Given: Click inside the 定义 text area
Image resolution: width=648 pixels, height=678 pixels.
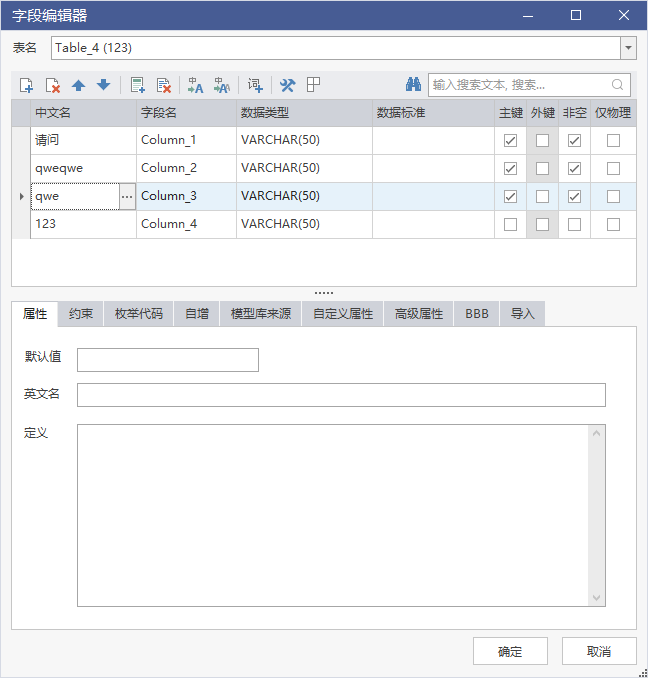Looking at the screenshot, I should 333,515.
